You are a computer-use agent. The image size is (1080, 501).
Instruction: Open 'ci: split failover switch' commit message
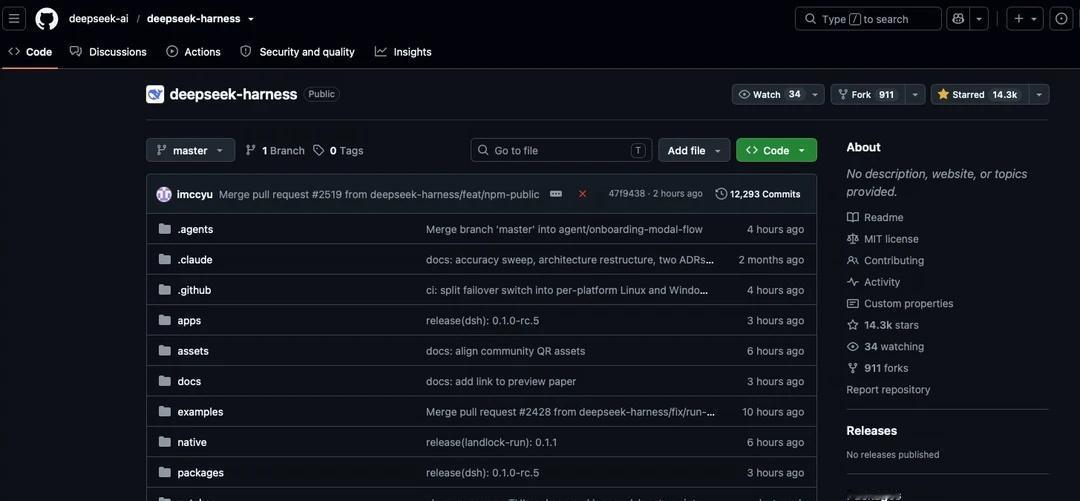[567, 290]
